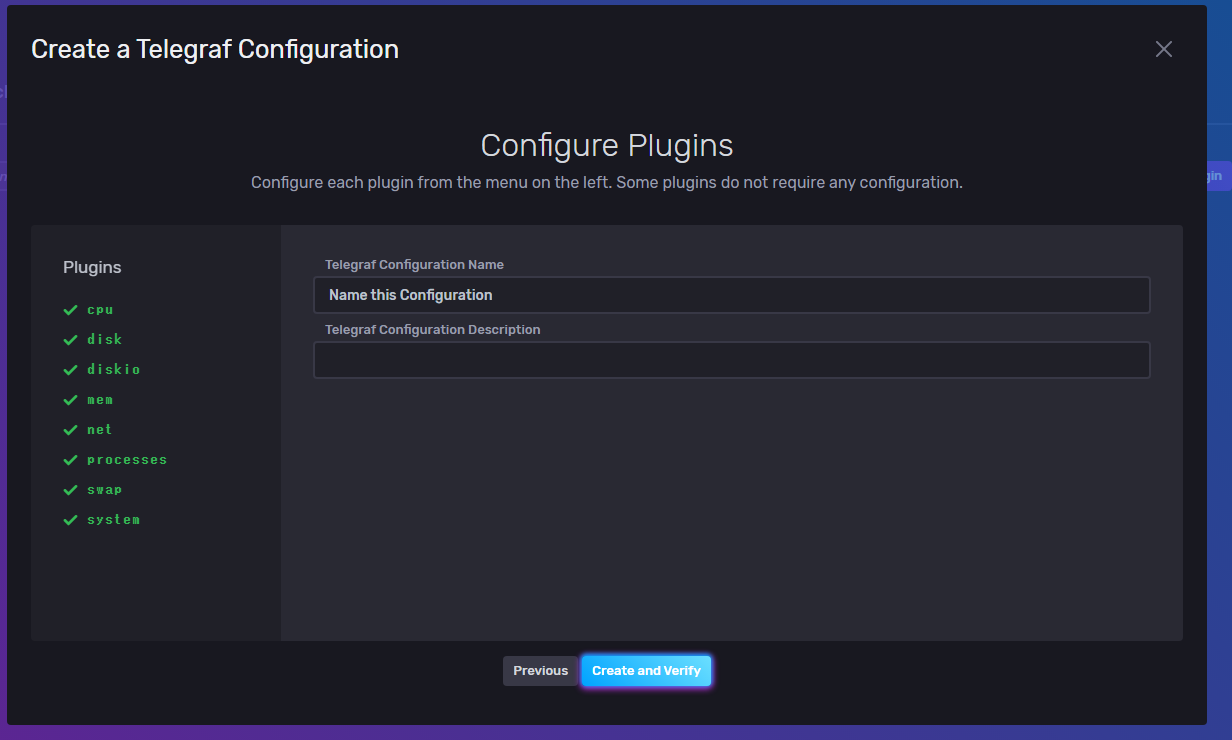Select the processes plugin entry
Screen dimensions: 1232x740
[126, 460]
